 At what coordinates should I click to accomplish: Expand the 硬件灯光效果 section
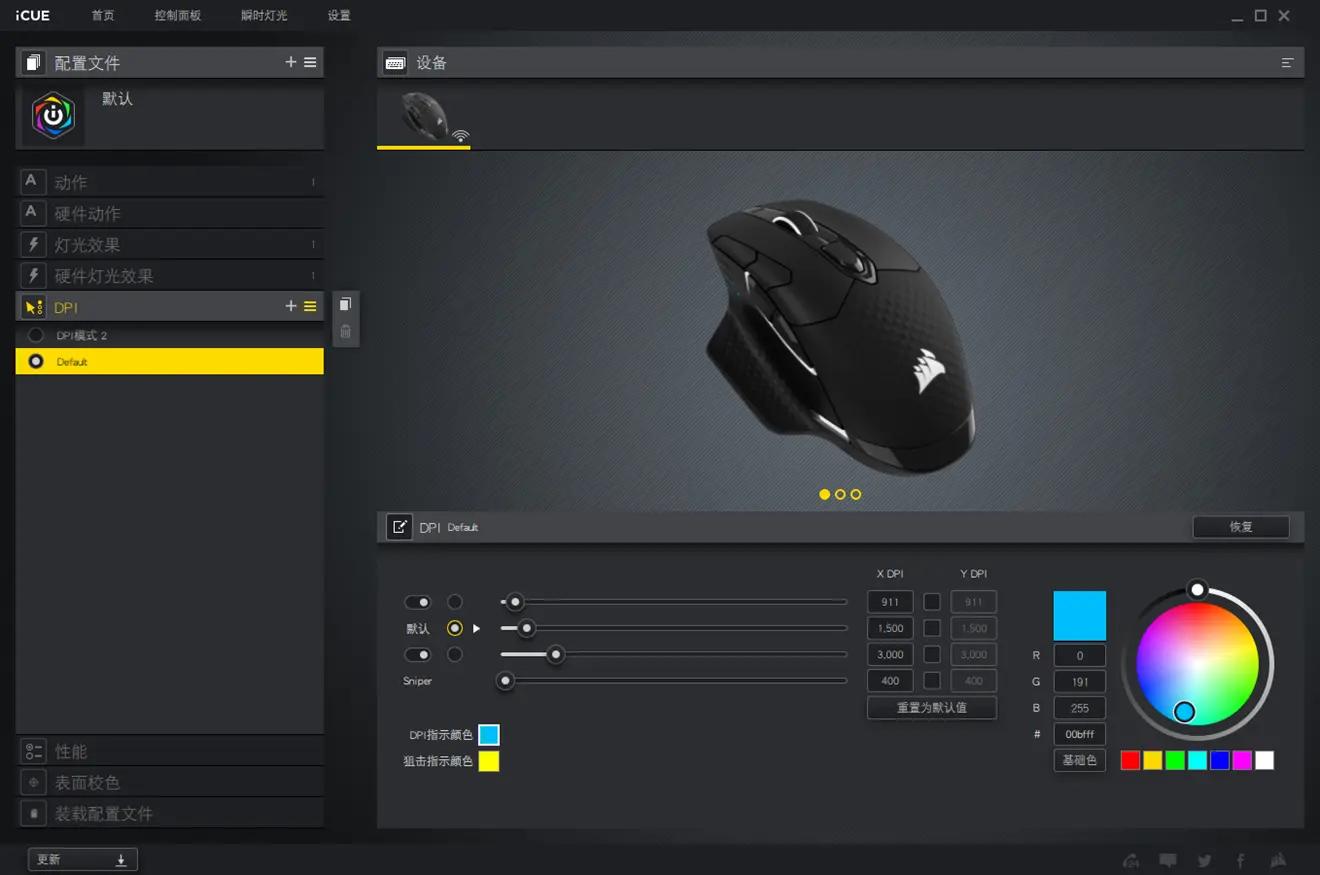click(170, 275)
